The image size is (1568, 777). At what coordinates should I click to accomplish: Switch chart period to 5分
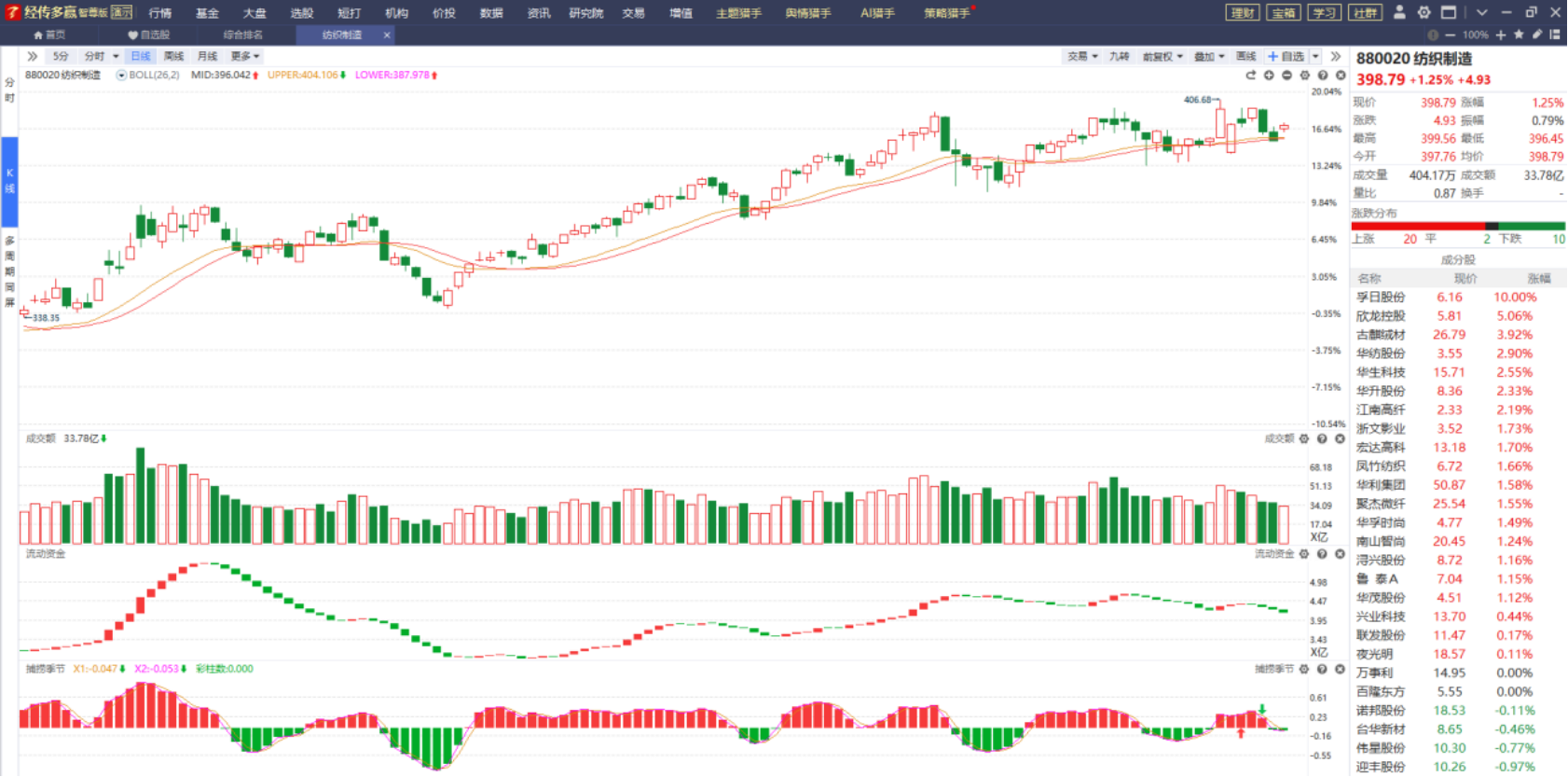point(61,57)
